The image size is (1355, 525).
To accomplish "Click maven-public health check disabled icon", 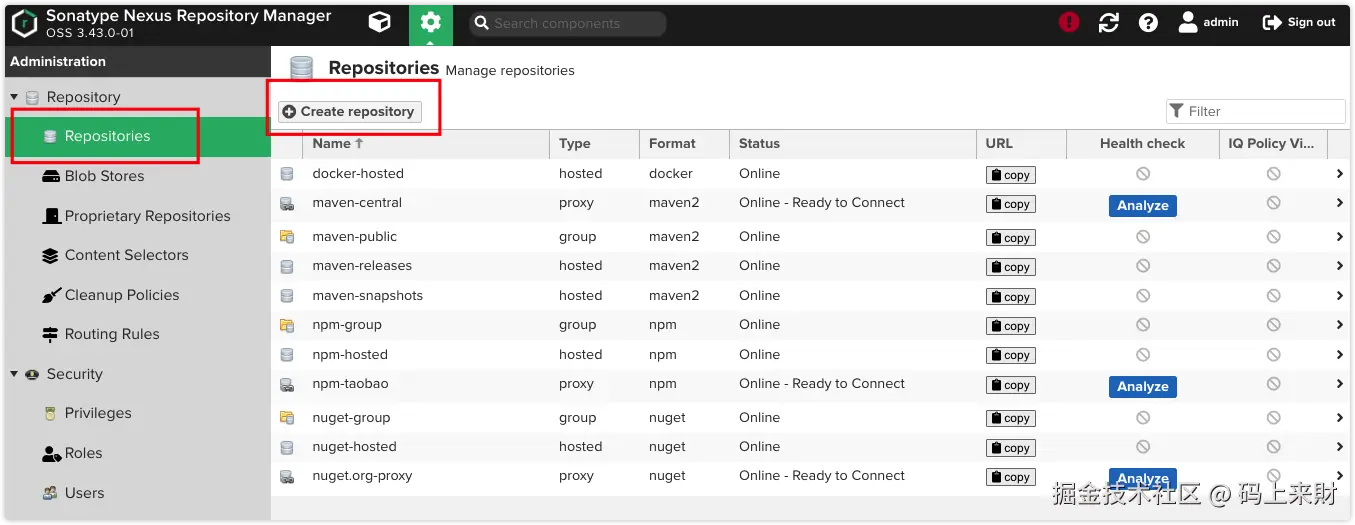I will click(x=1143, y=237).
